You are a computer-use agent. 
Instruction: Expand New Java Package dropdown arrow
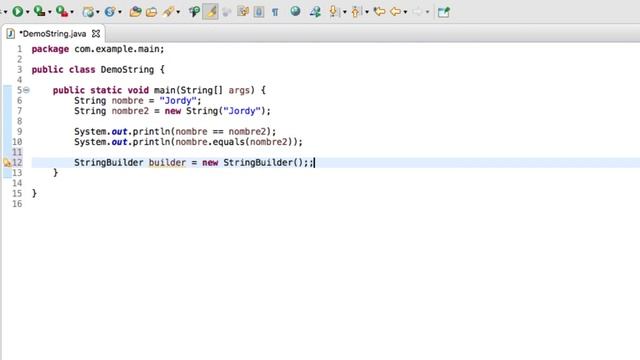click(x=98, y=12)
